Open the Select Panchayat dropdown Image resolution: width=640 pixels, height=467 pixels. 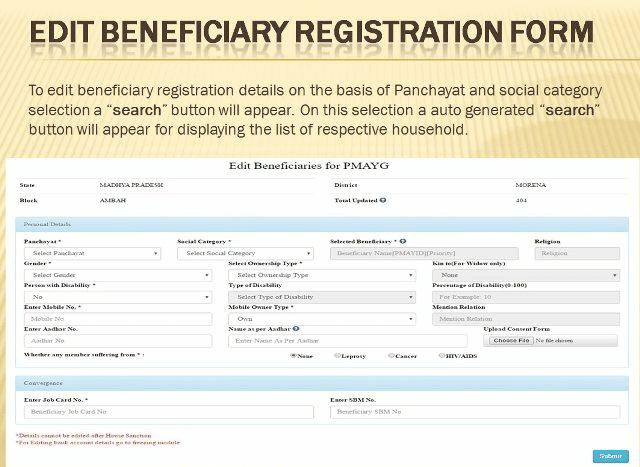(93, 254)
